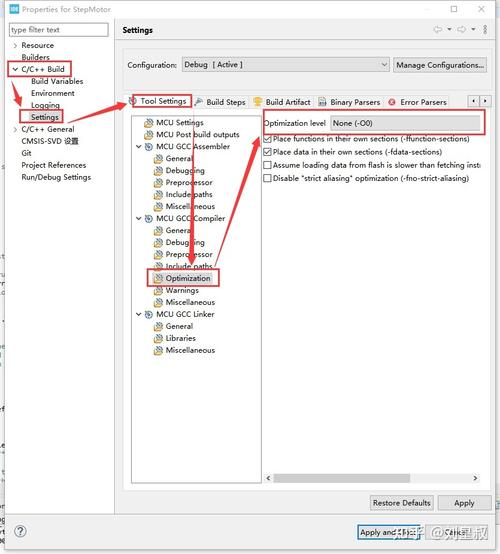The image size is (500, 554).
Task: Click the Error Parsers red icon
Action: click(x=392, y=102)
